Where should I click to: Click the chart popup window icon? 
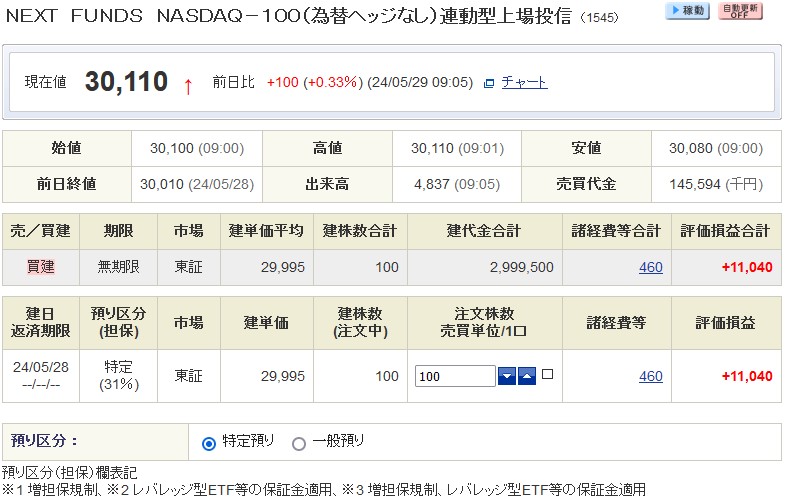(489, 83)
